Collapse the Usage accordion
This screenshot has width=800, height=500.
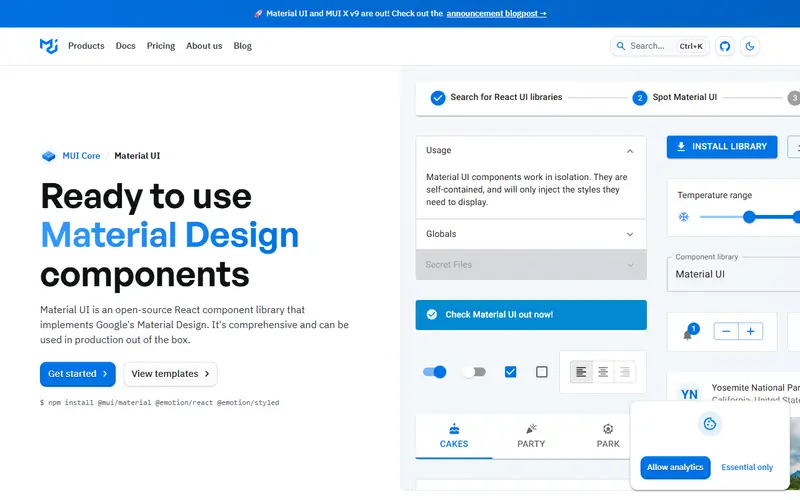coord(531,151)
